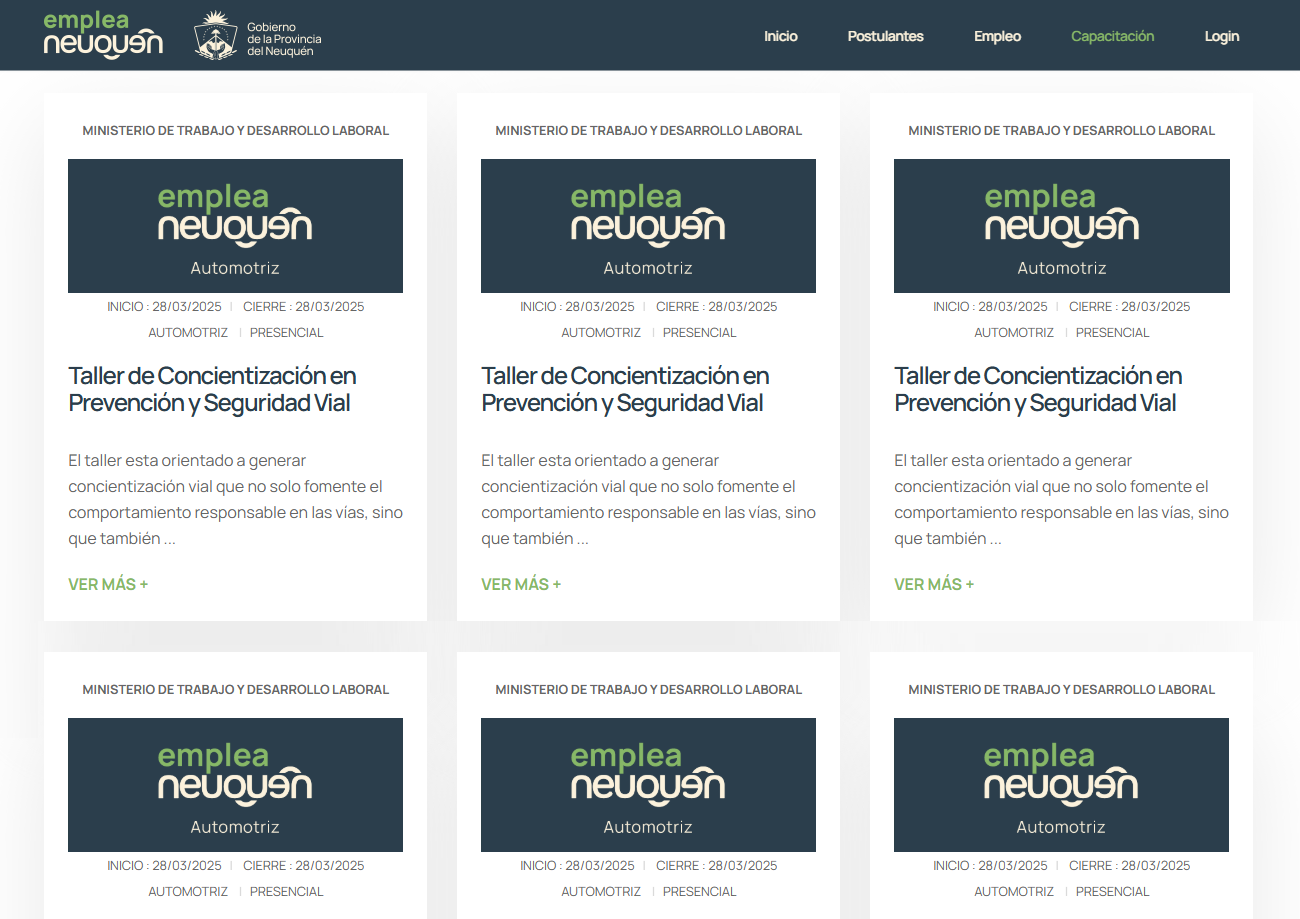Click VER MÁS + on the middle top-row card
Image resolution: width=1300 pixels, height=919 pixels.
(x=521, y=584)
